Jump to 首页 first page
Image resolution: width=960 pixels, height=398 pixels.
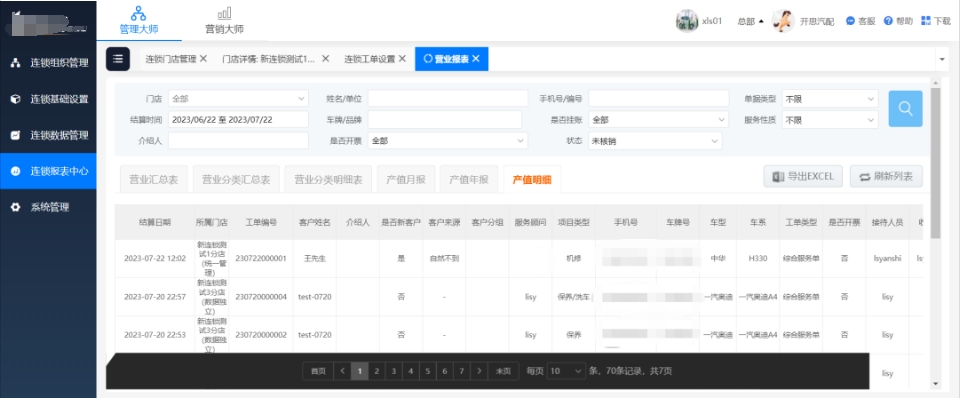318,371
